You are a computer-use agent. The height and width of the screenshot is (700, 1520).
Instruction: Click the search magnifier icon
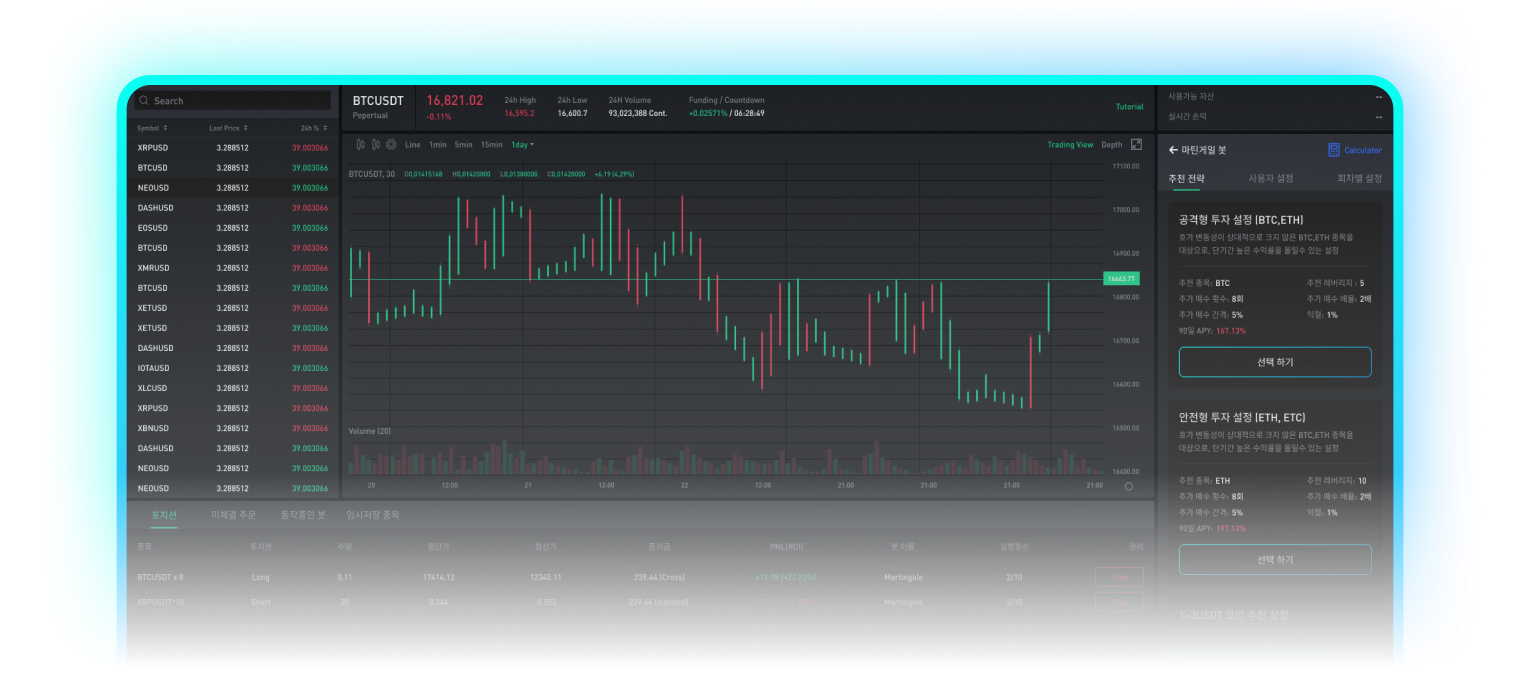click(x=143, y=100)
